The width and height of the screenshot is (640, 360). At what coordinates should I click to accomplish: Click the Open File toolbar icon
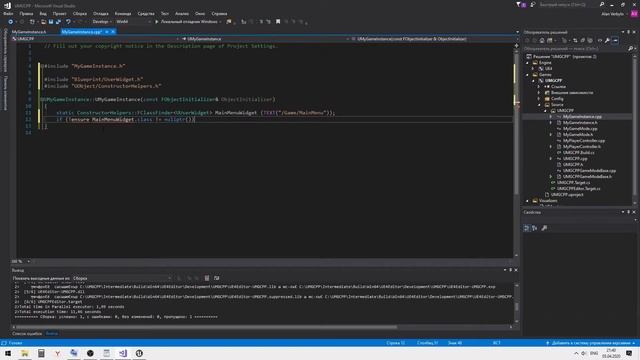pyautogui.click(x=43, y=22)
